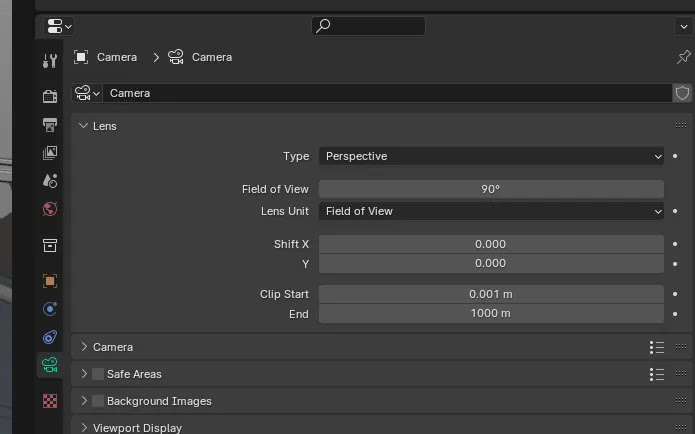Click the properties search field
The height and width of the screenshot is (434, 695).
(368, 26)
